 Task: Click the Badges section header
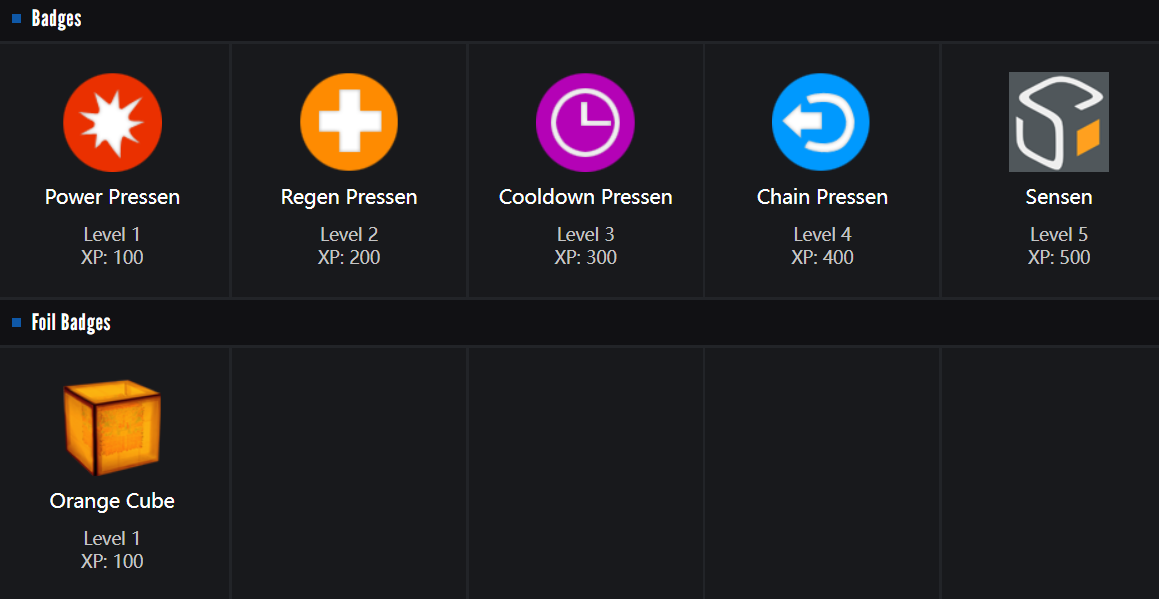[x=57, y=19]
